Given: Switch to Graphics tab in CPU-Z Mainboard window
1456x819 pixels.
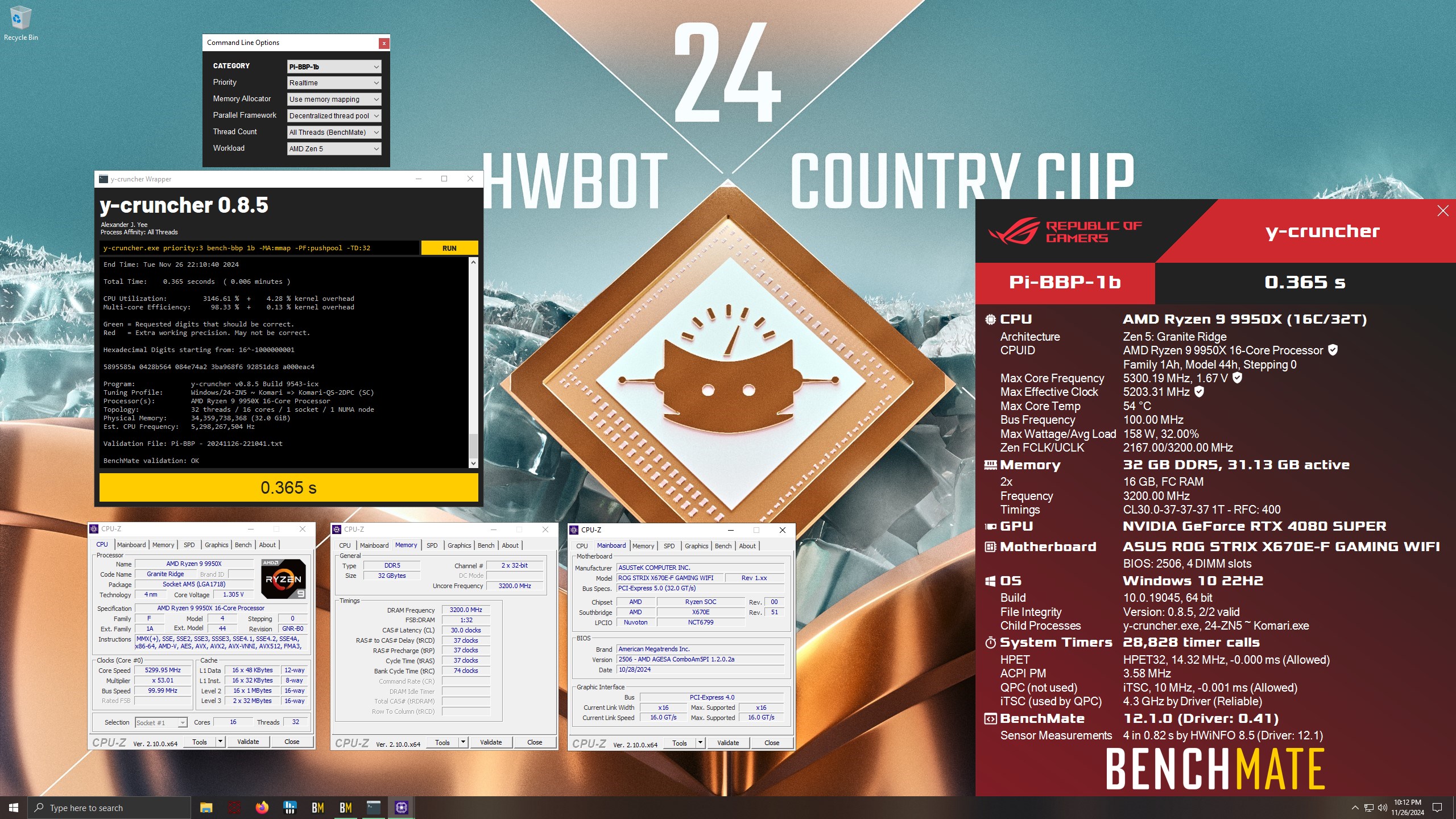Looking at the screenshot, I should [x=696, y=546].
